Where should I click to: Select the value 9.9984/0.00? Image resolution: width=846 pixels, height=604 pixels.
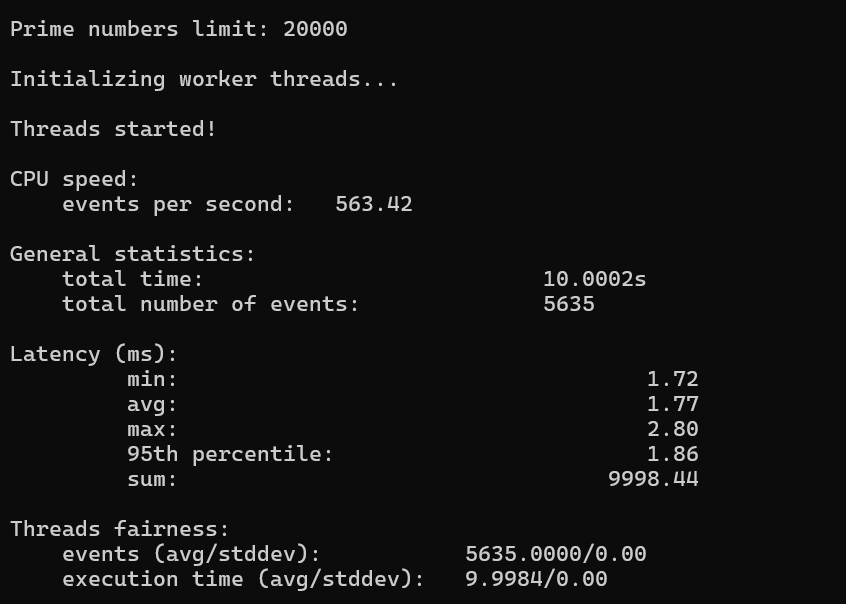tap(536, 579)
